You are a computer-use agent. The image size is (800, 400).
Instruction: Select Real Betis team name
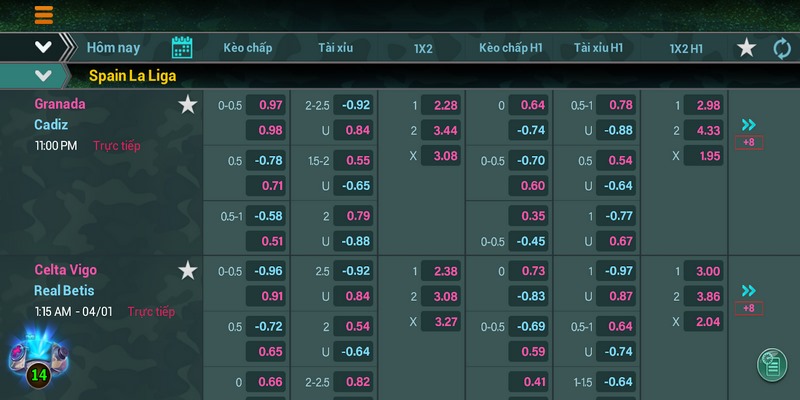click(64, 291)
